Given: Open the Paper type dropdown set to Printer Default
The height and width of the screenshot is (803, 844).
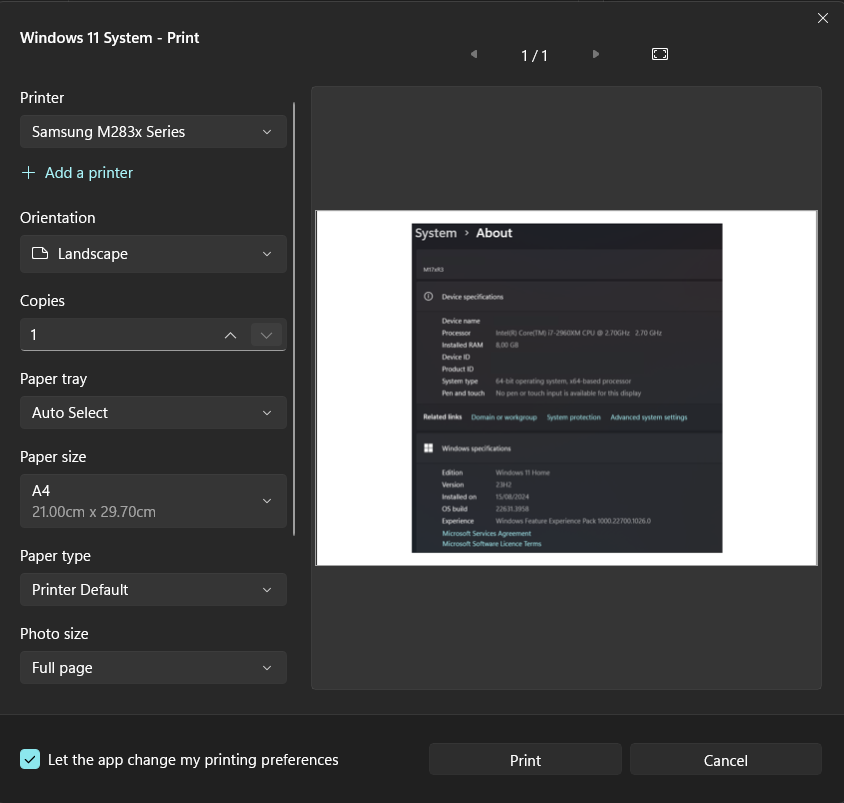Looking at the screenshot, I should click(x=153, y=590).
